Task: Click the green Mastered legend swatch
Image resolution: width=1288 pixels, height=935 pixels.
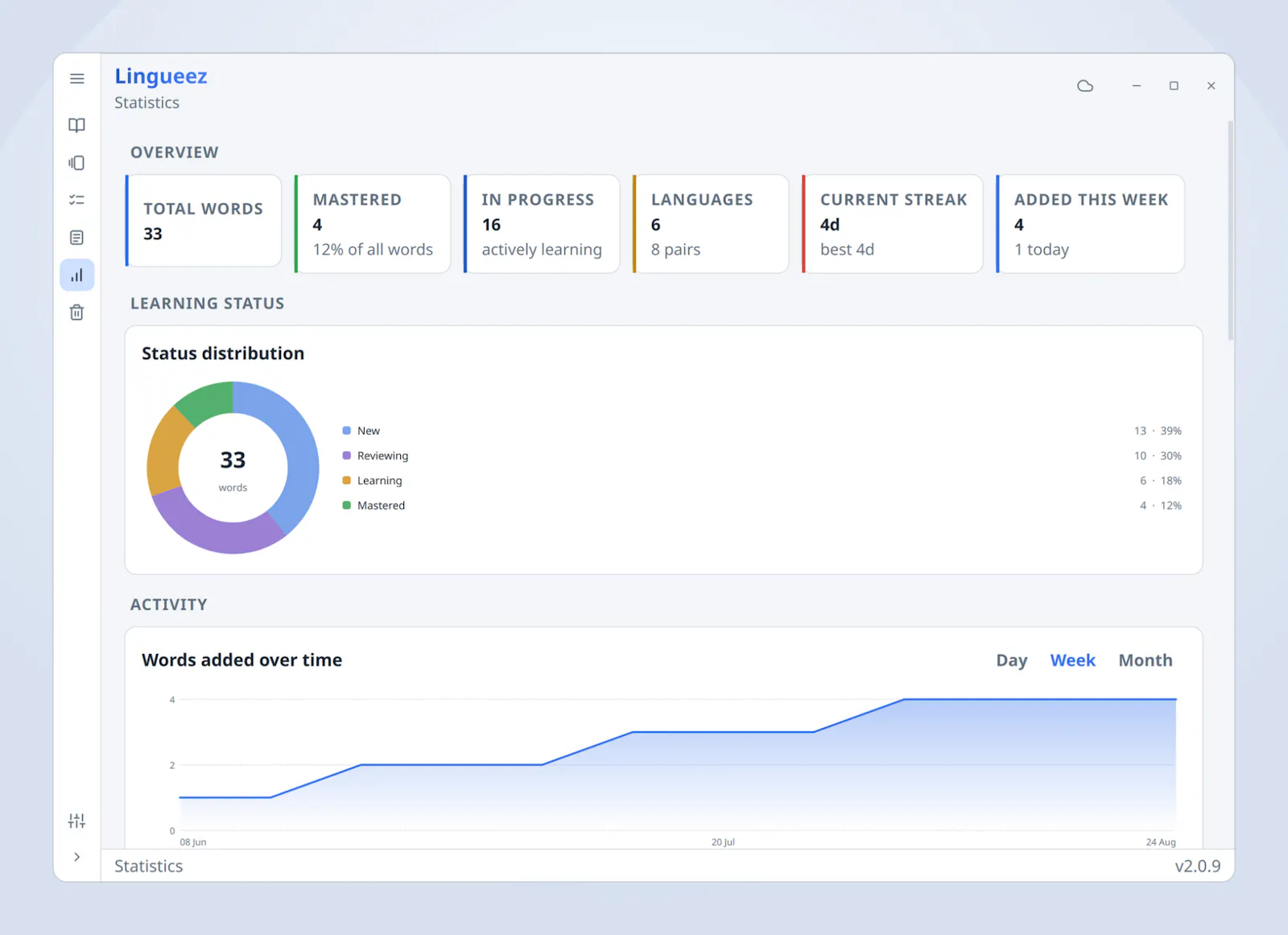Action: (347, 506)
